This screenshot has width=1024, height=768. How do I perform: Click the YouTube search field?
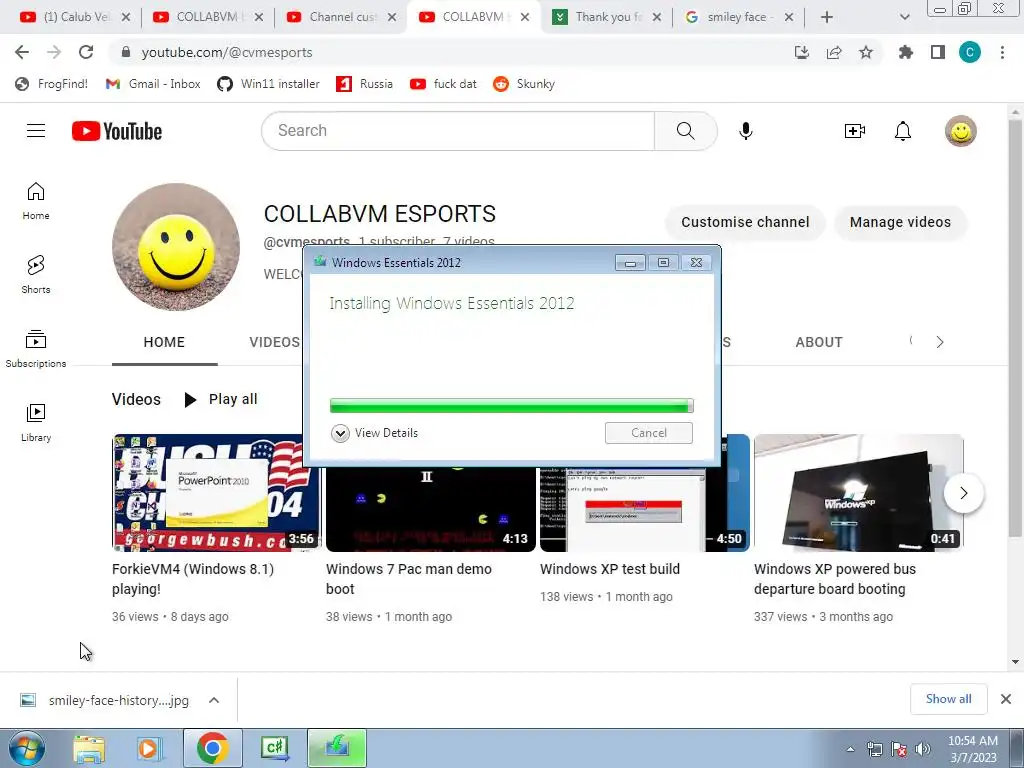(458, 131)
